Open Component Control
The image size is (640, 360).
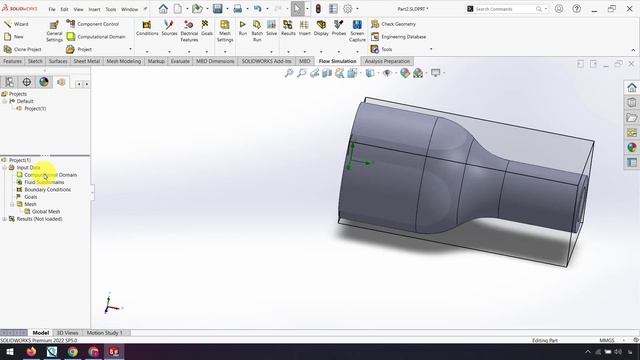pyautogui.click(x=93, y=24)
